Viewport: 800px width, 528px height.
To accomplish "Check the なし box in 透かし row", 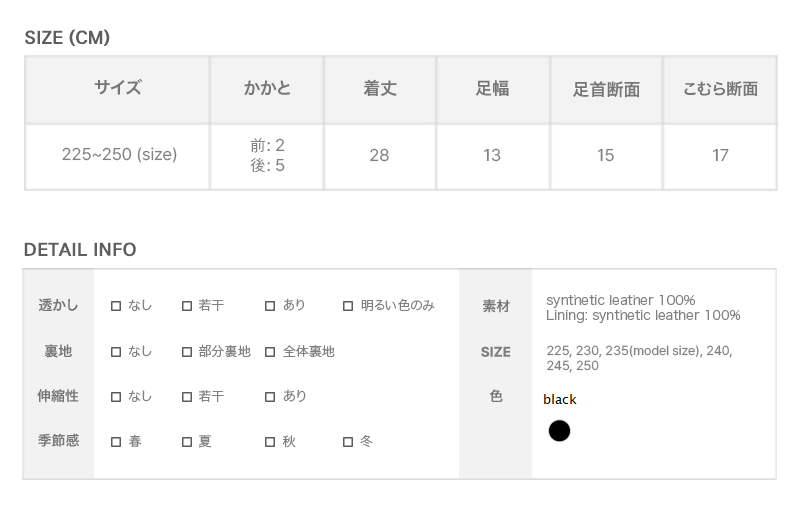I will (116, 306).
